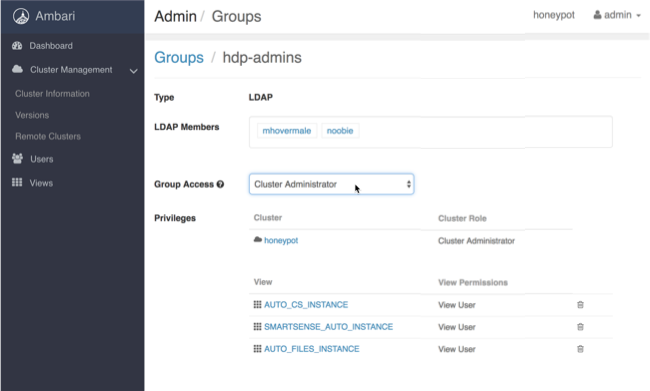The image size is (650, 391).
Task: Open the Group Access role dropdown
Action: (x=331, y=184)
